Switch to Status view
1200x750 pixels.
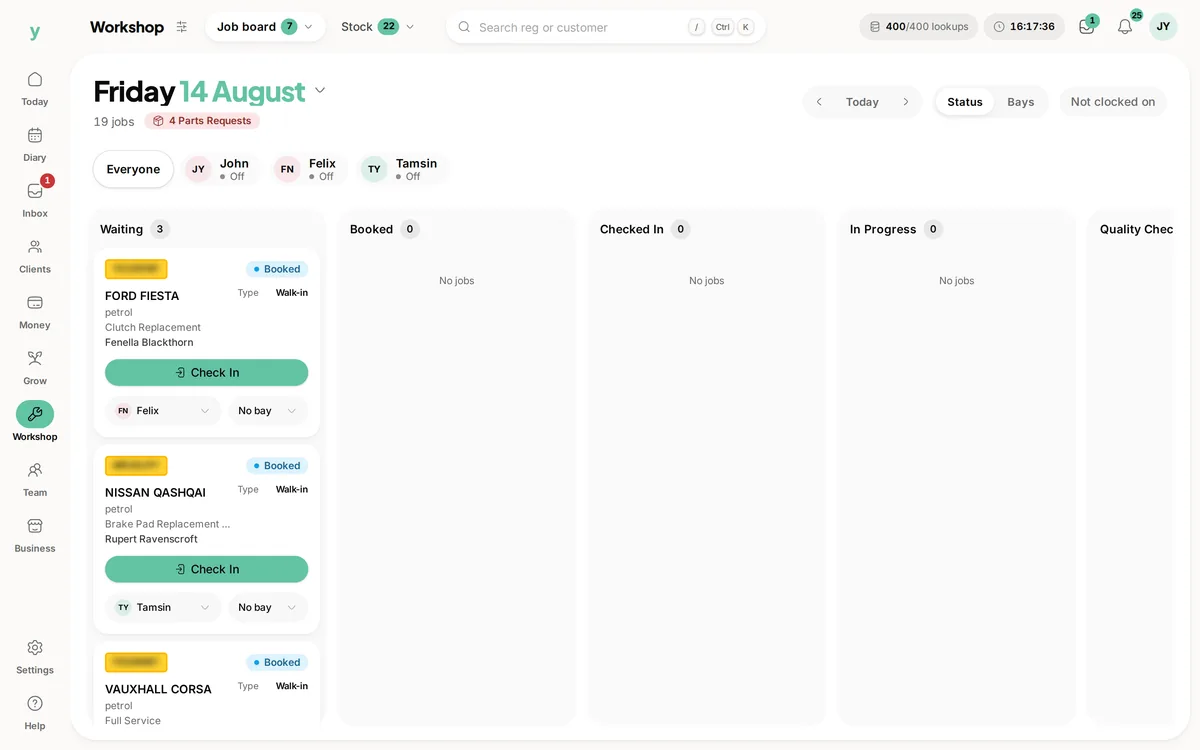pyautogui.click(x=965, y=102)
